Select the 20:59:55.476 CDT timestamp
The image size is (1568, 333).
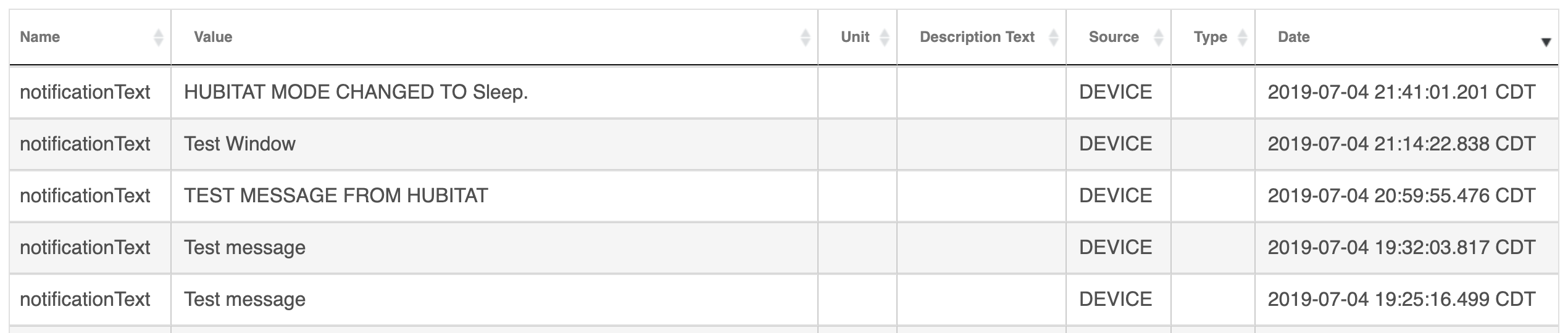(x=1401, y=195)
